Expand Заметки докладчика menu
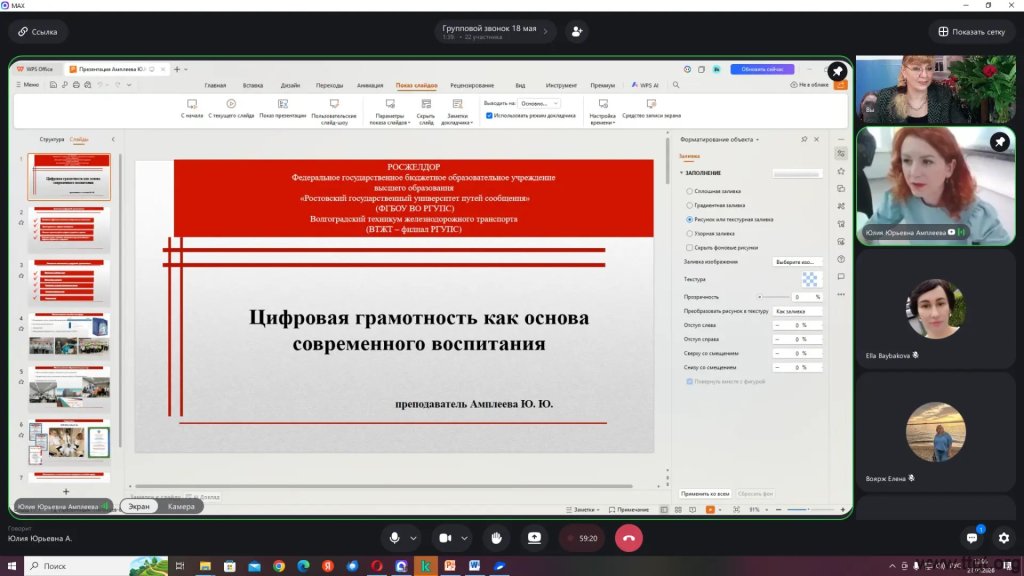1024x576 pixels. click(457, 111)
